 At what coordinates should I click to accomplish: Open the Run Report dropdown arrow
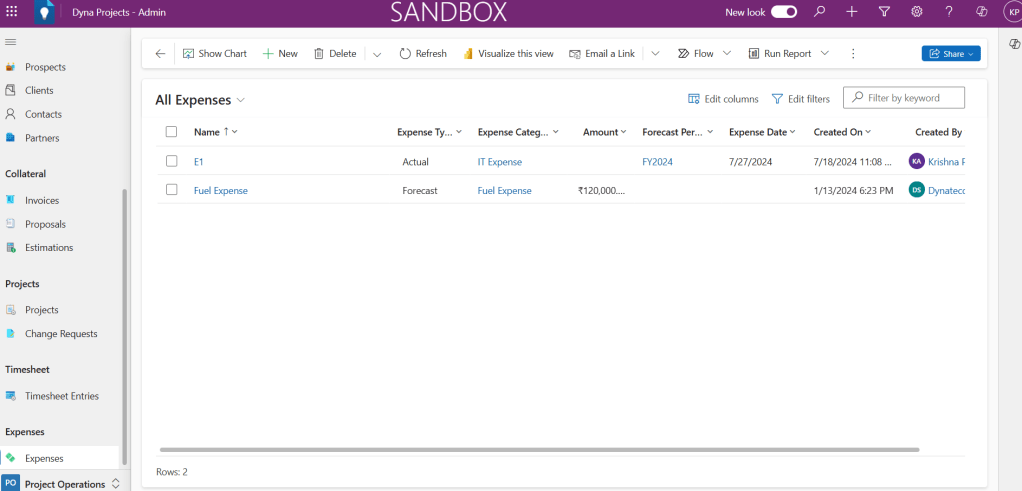pyautogui.click(x=825, y=54)
